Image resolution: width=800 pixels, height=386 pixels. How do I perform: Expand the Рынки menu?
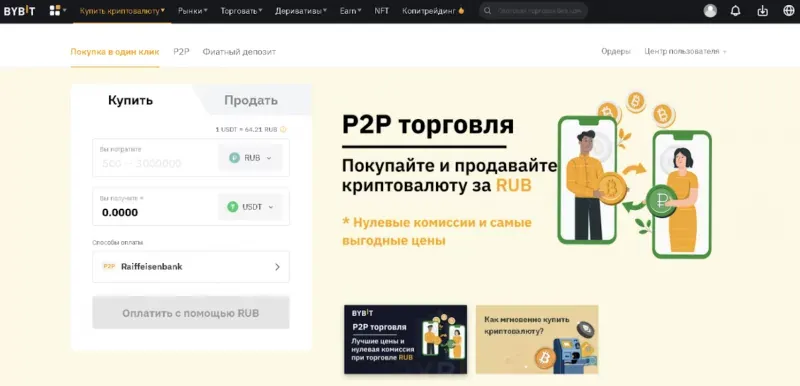point(193,11)
